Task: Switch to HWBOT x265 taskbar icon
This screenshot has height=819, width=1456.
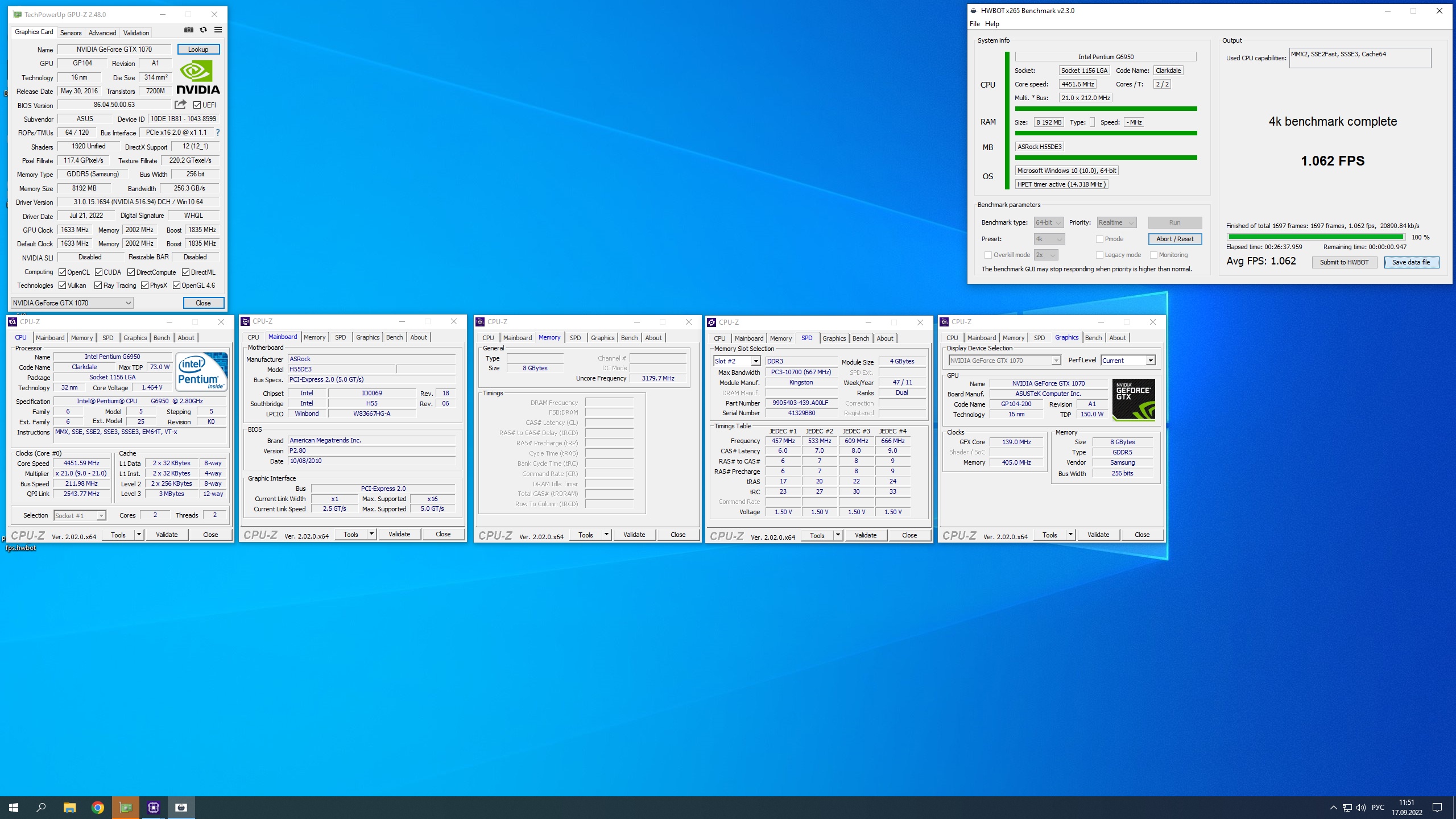Action: [181, 808]
